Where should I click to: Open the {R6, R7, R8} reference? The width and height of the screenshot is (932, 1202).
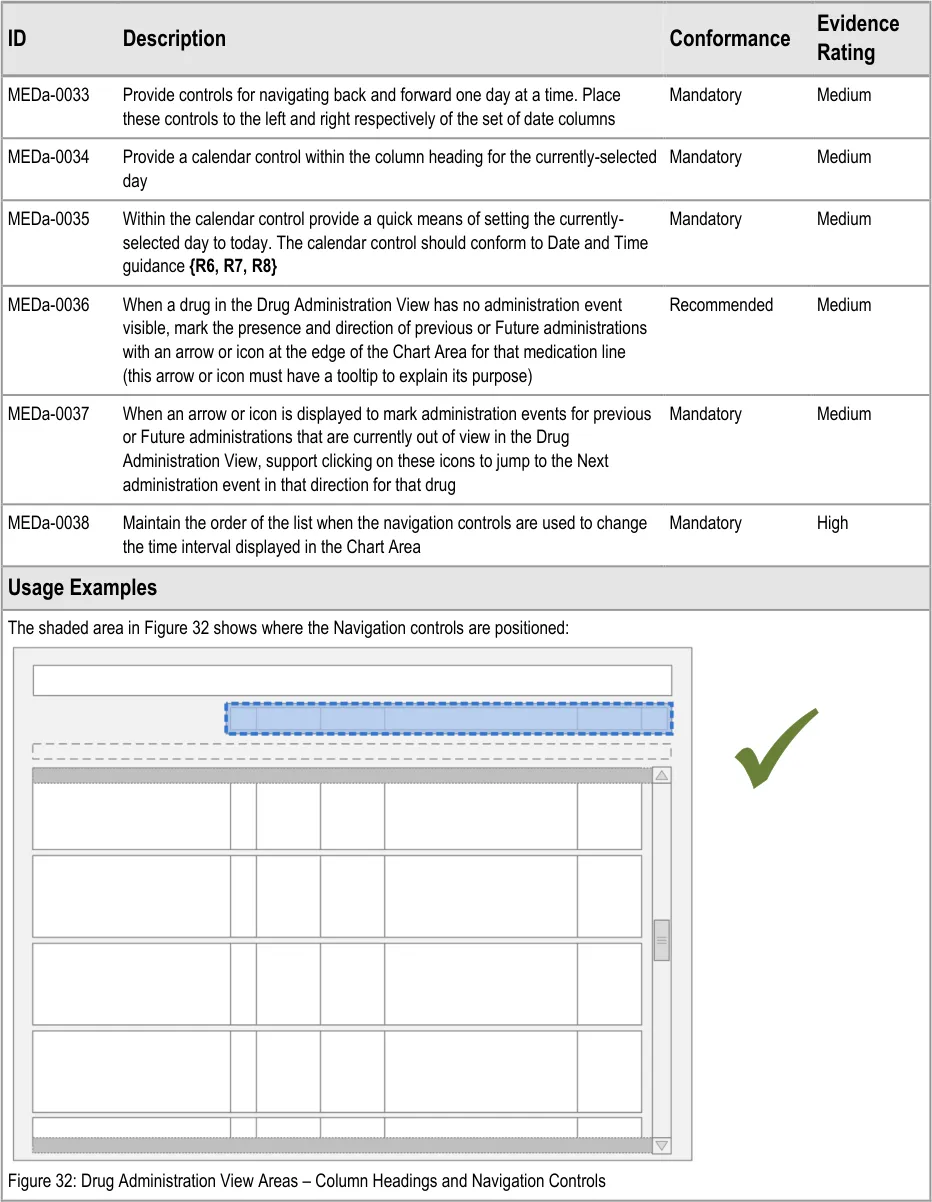(x=232, y=267)
